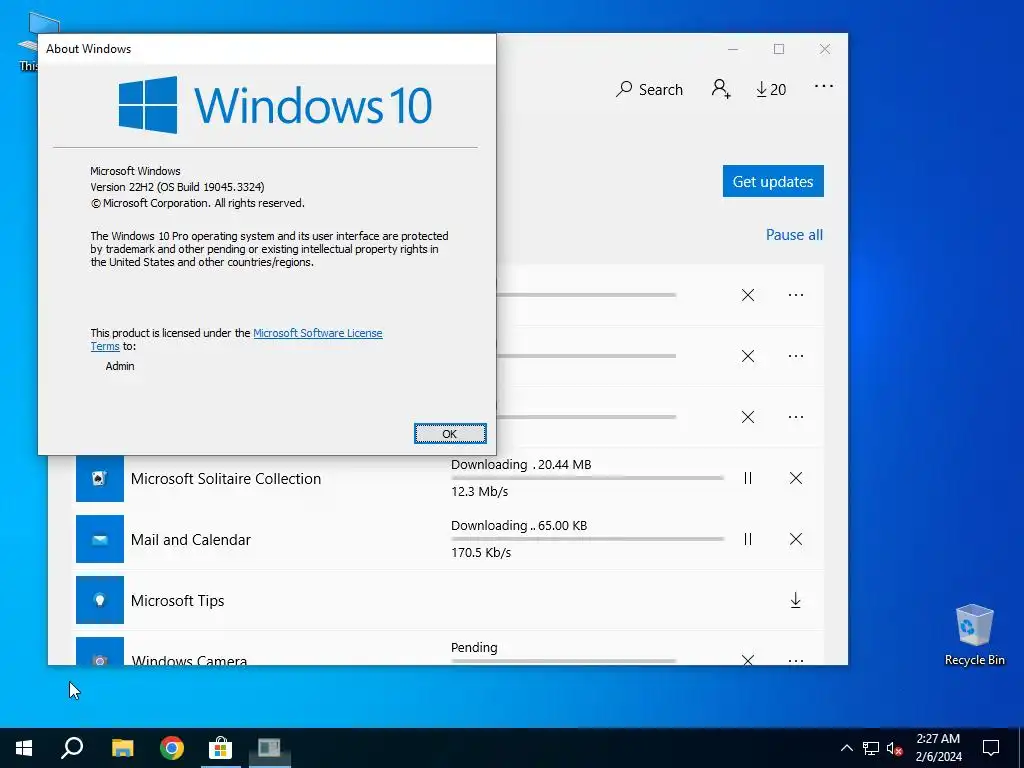Pause the Microsoft Solitaire Collection download
1024x768 pixels.
pos(748,478)
